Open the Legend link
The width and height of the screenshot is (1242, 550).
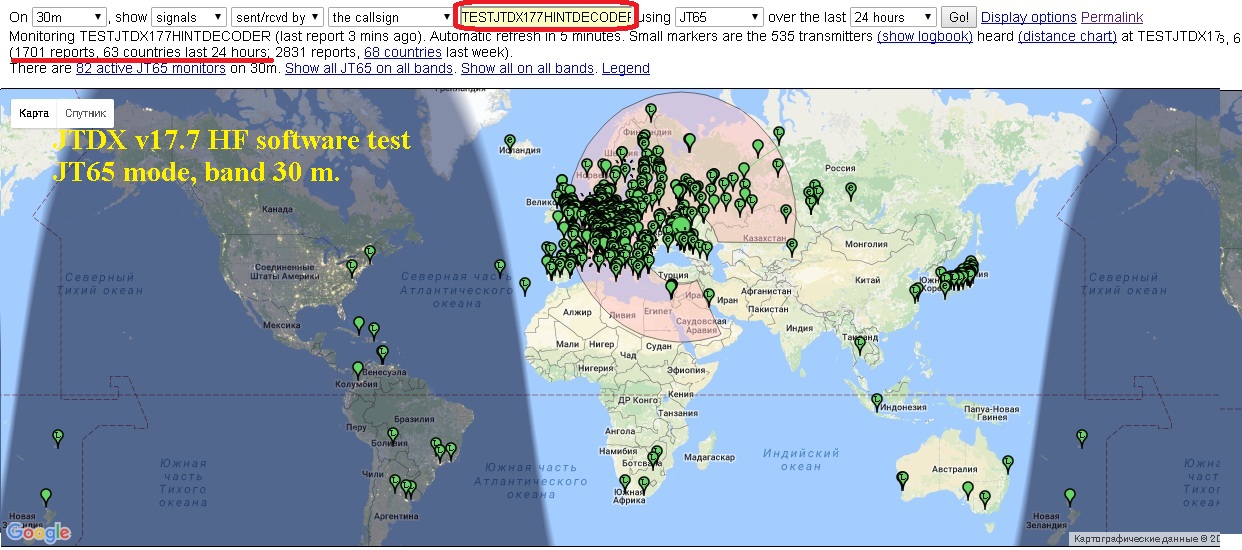625,68
